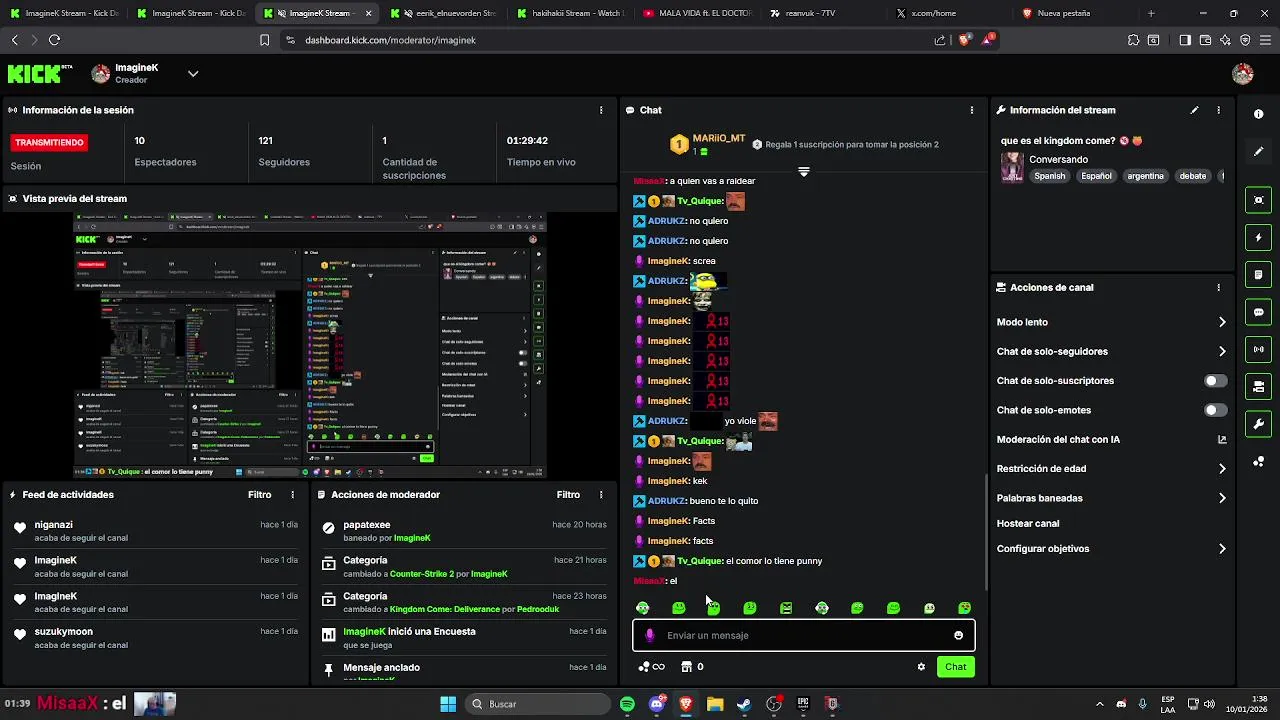Click Pedroeduk moderator name link
Screen dimensions: 1280x720
tap(538, 609)
